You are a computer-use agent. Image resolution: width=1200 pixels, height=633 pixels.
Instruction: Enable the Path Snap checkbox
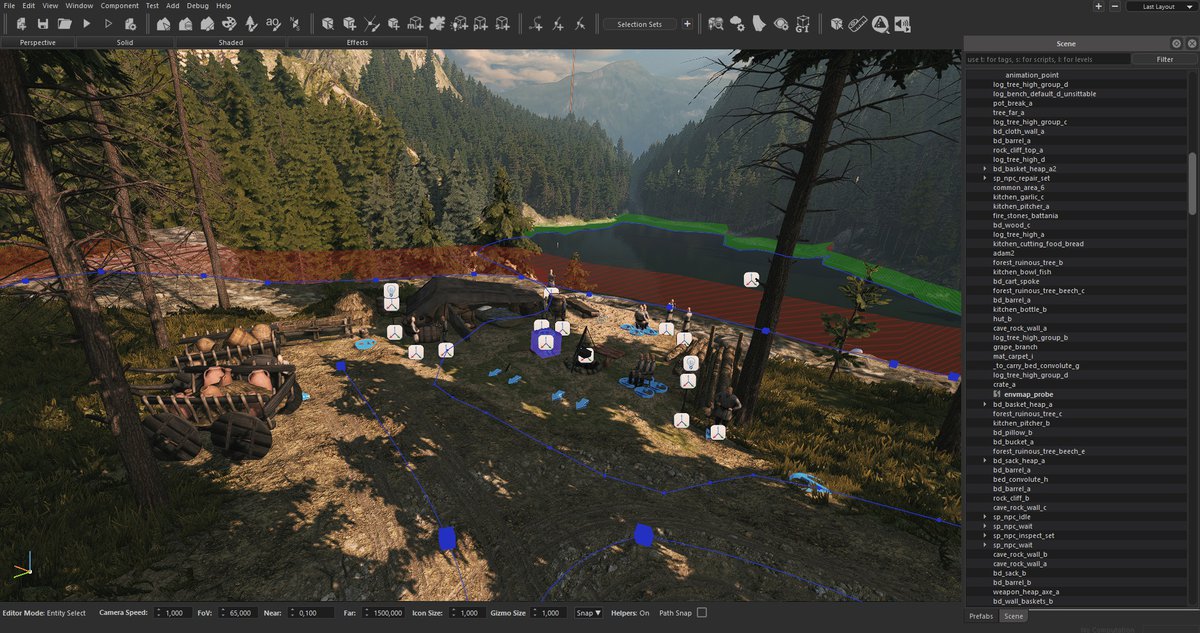701,613
